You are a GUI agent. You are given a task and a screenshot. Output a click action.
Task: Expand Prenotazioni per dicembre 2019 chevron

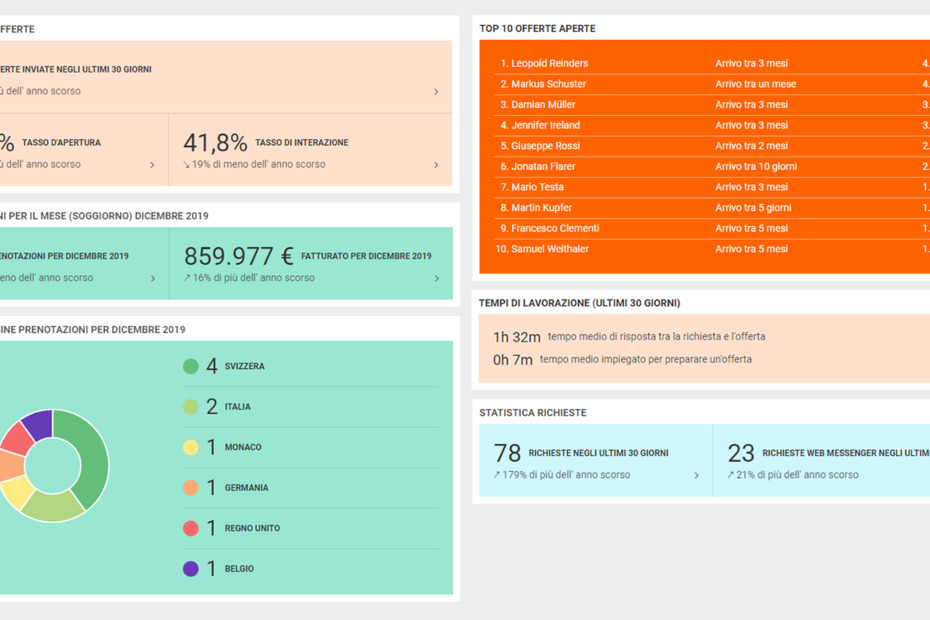point(153,278)
